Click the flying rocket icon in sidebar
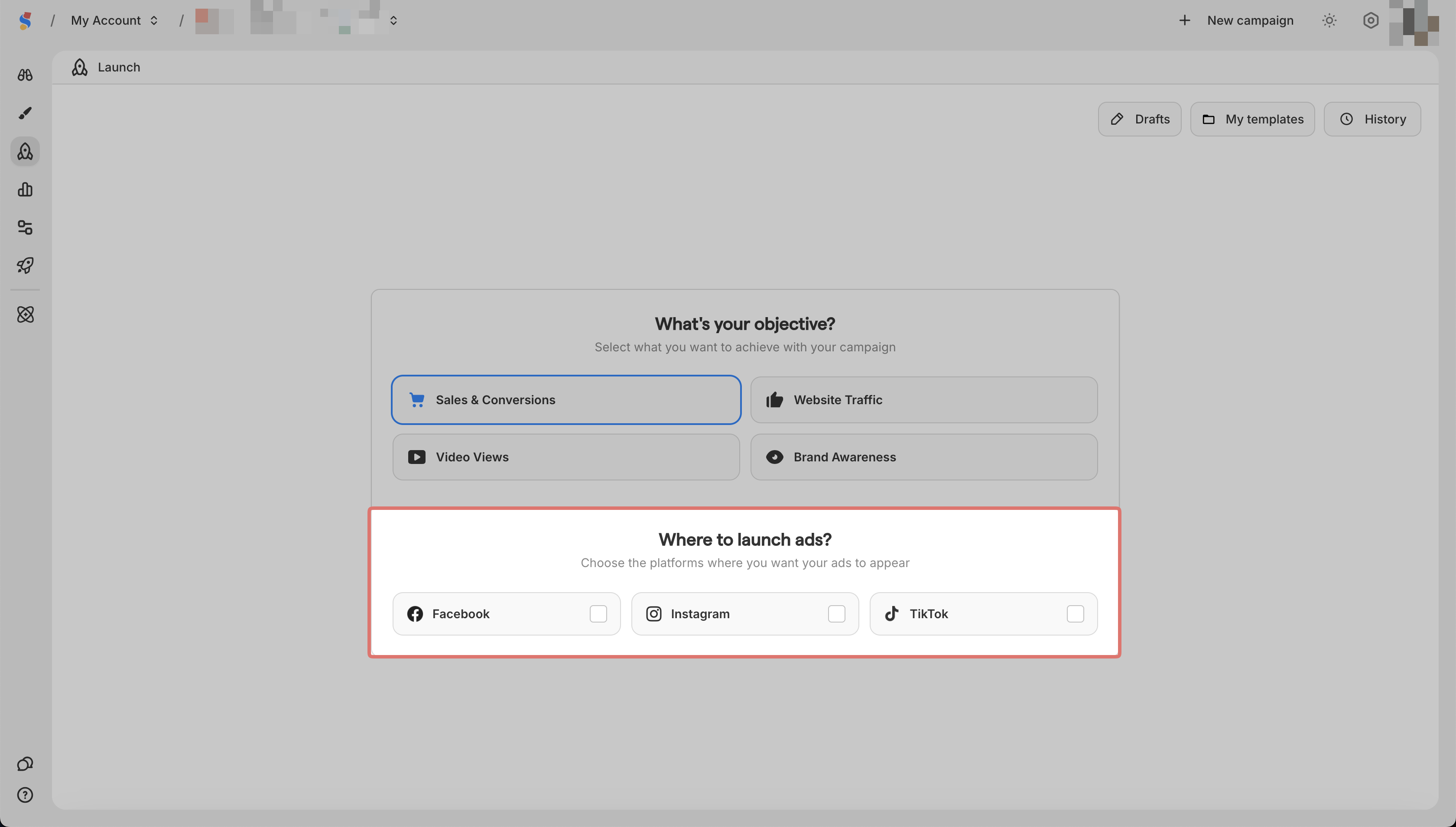Screen dimensions: 1456x827 point(25,265)
